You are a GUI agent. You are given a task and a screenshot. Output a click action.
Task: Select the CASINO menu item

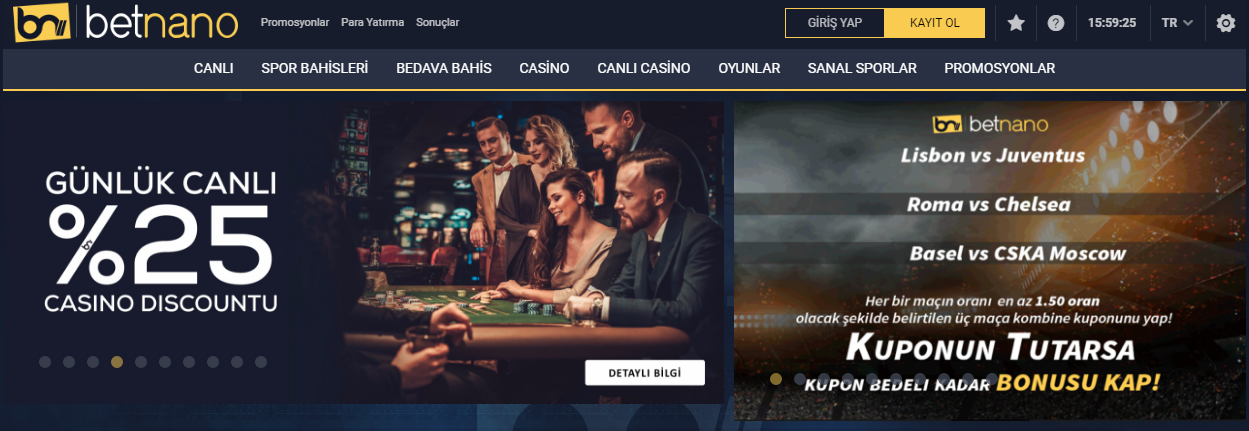pos(544,68)
